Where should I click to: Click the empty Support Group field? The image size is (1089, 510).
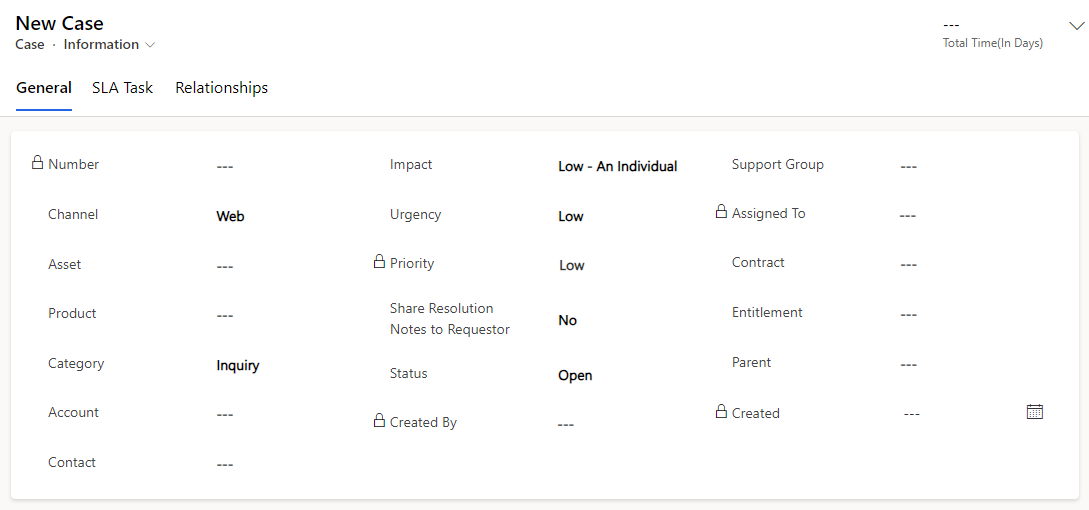pos(972,167)
